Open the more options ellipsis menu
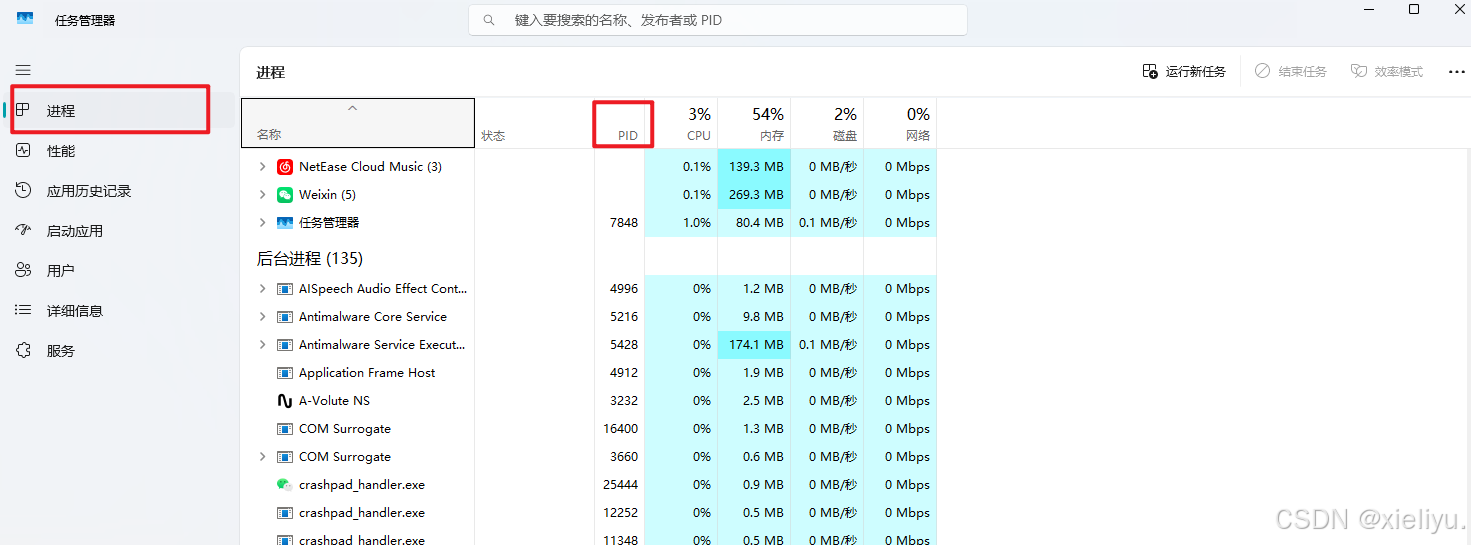Screen dimensions: 1471x545 [1456, 72]
